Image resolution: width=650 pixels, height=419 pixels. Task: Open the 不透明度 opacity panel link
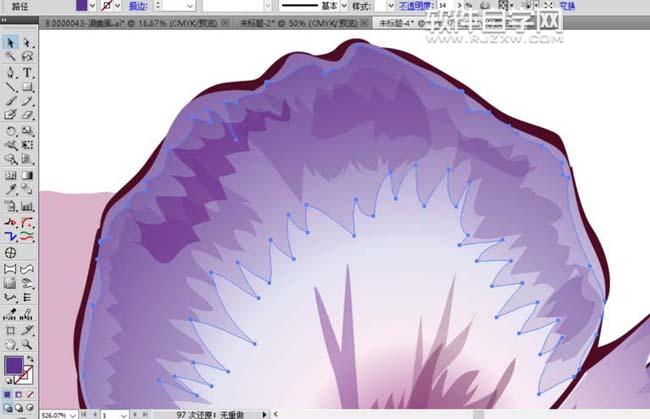[x=417, y=6]
